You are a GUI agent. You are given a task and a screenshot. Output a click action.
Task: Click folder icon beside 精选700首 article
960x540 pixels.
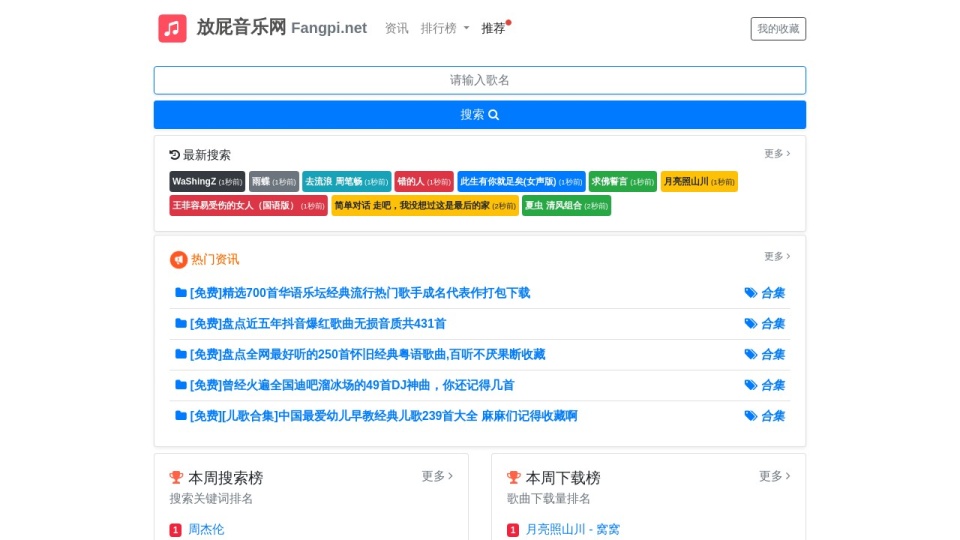click(181, 292)
